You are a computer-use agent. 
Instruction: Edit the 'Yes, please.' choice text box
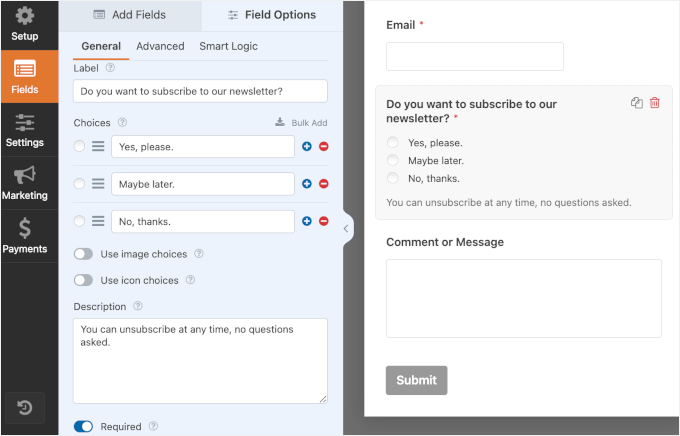[x=203, y=147]
